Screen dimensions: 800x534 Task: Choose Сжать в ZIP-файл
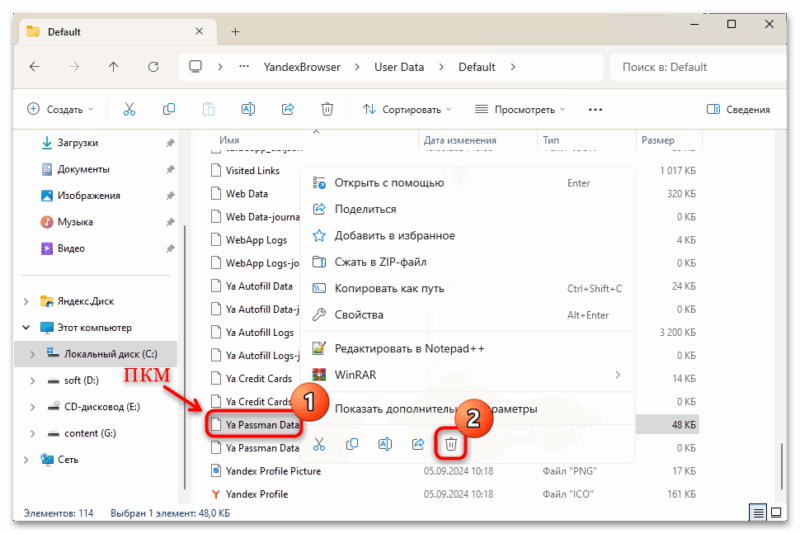point(467,262)
